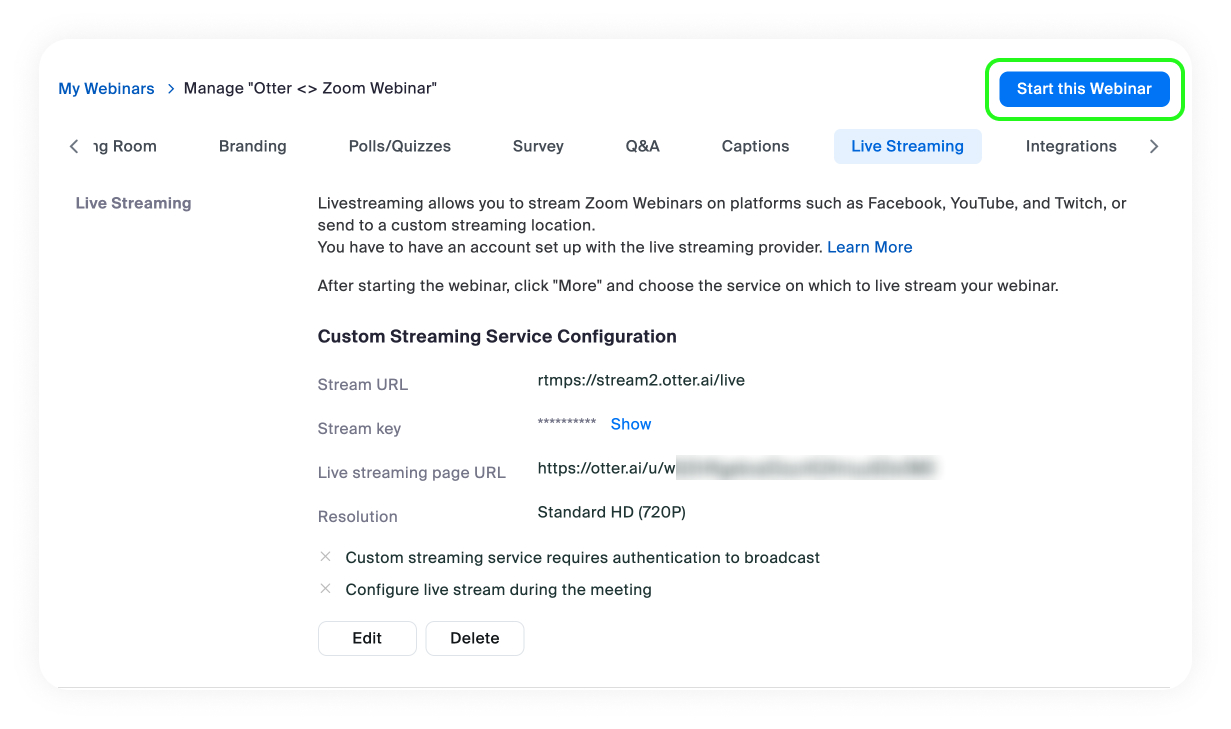
Task: Open the Branding tab
Action: tap(252, 146)
